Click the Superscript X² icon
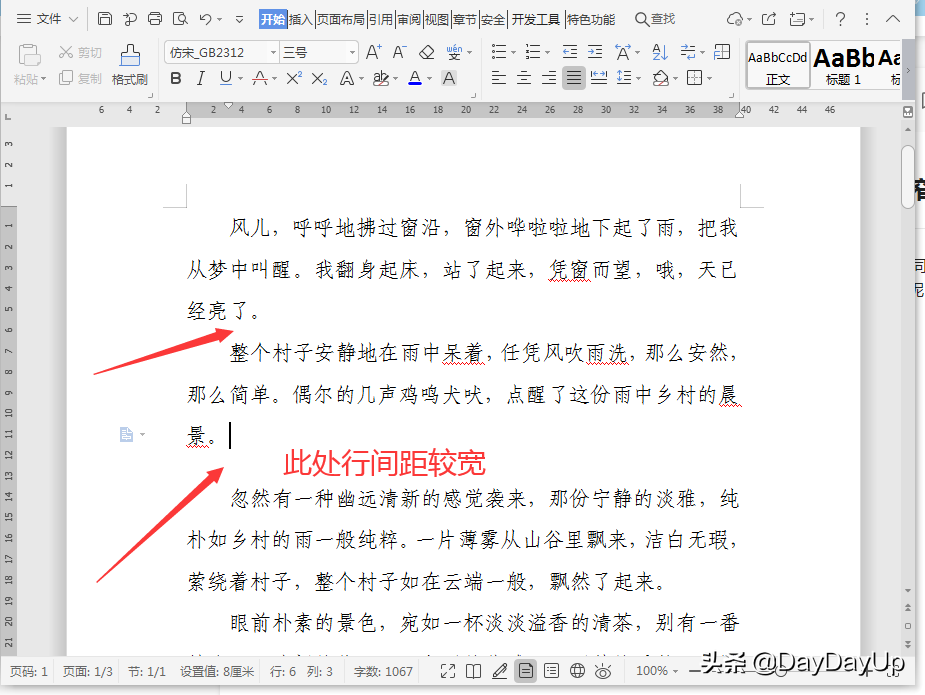Screen dimensions: 925x695 coord(293,78)
